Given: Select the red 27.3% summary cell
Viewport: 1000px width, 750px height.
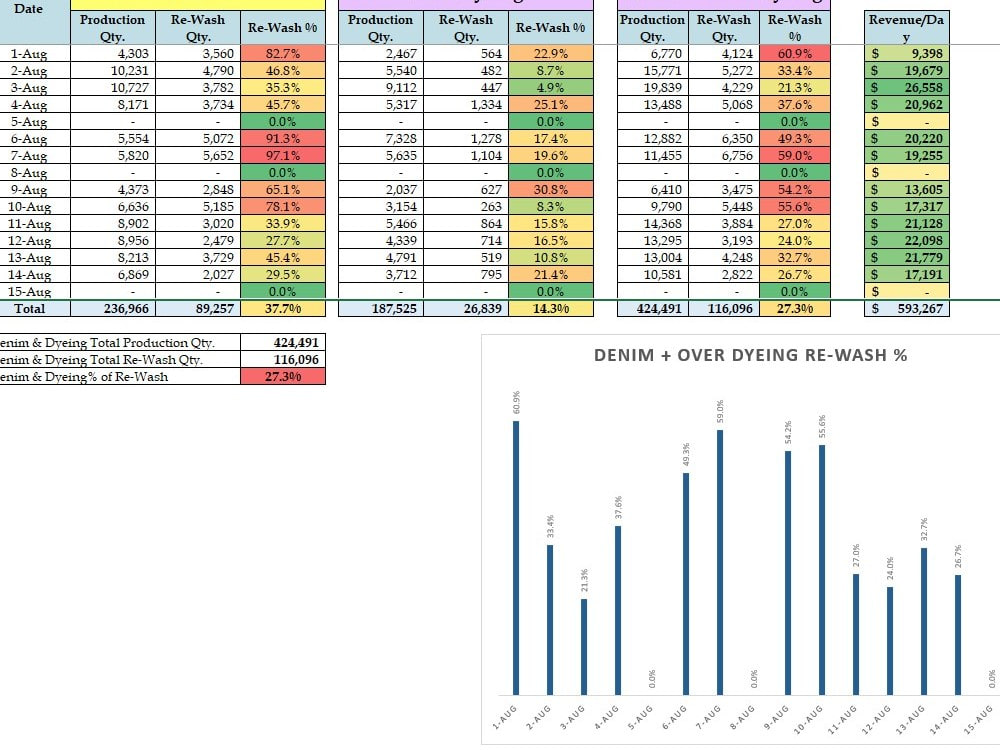Looking at the screenshot, I should tap(283, 376).
